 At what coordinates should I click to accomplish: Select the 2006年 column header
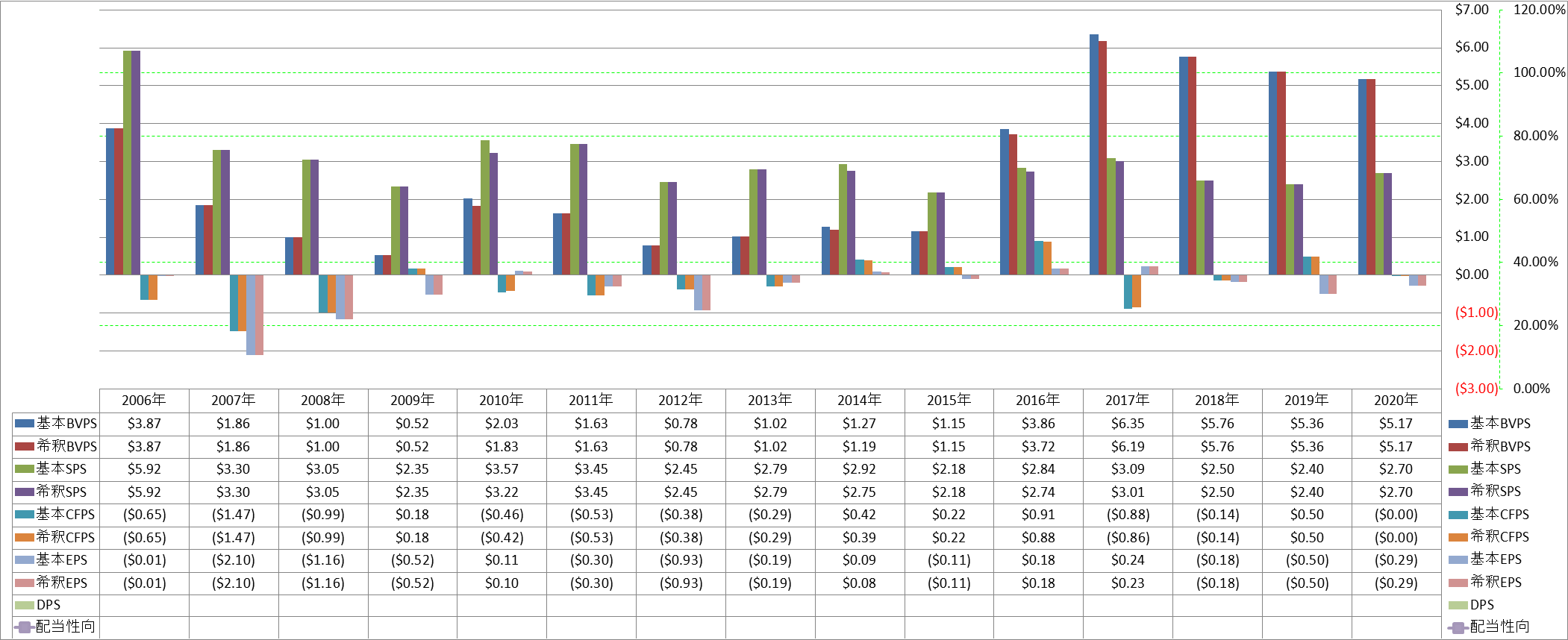tap(144, 401)
